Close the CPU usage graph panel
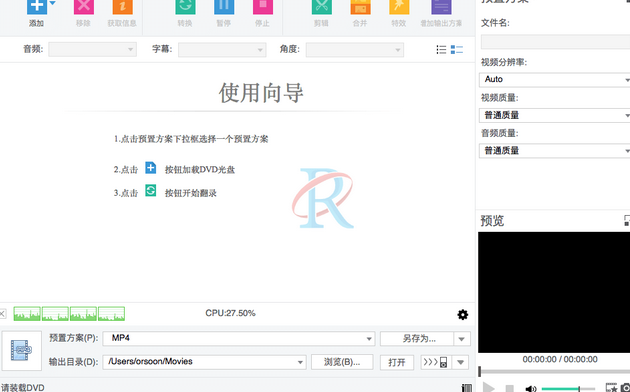The height and width of the screenshot is (392, 630). (2, 314)
